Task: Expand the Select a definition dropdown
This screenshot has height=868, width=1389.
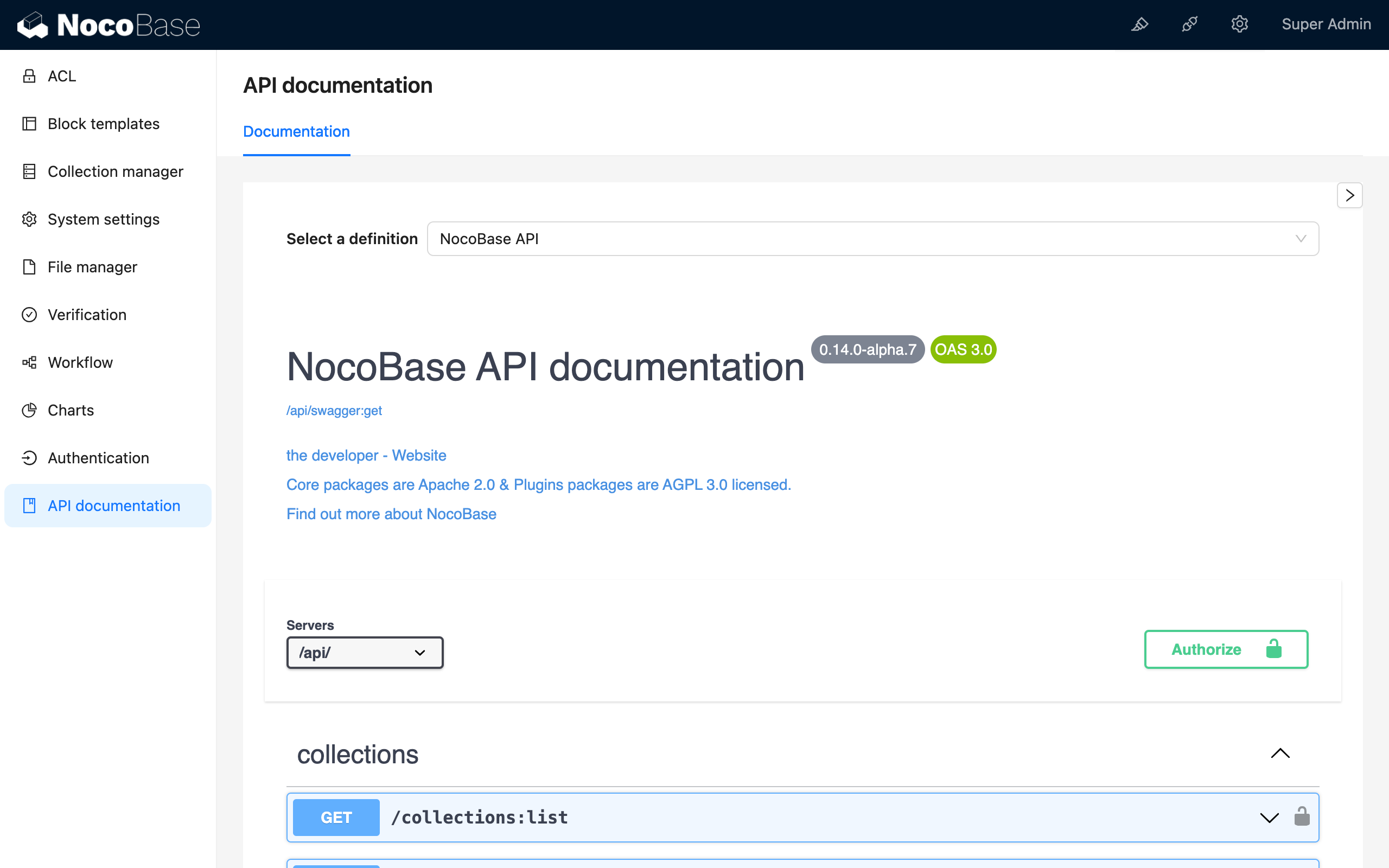Action: coord(872,239)
